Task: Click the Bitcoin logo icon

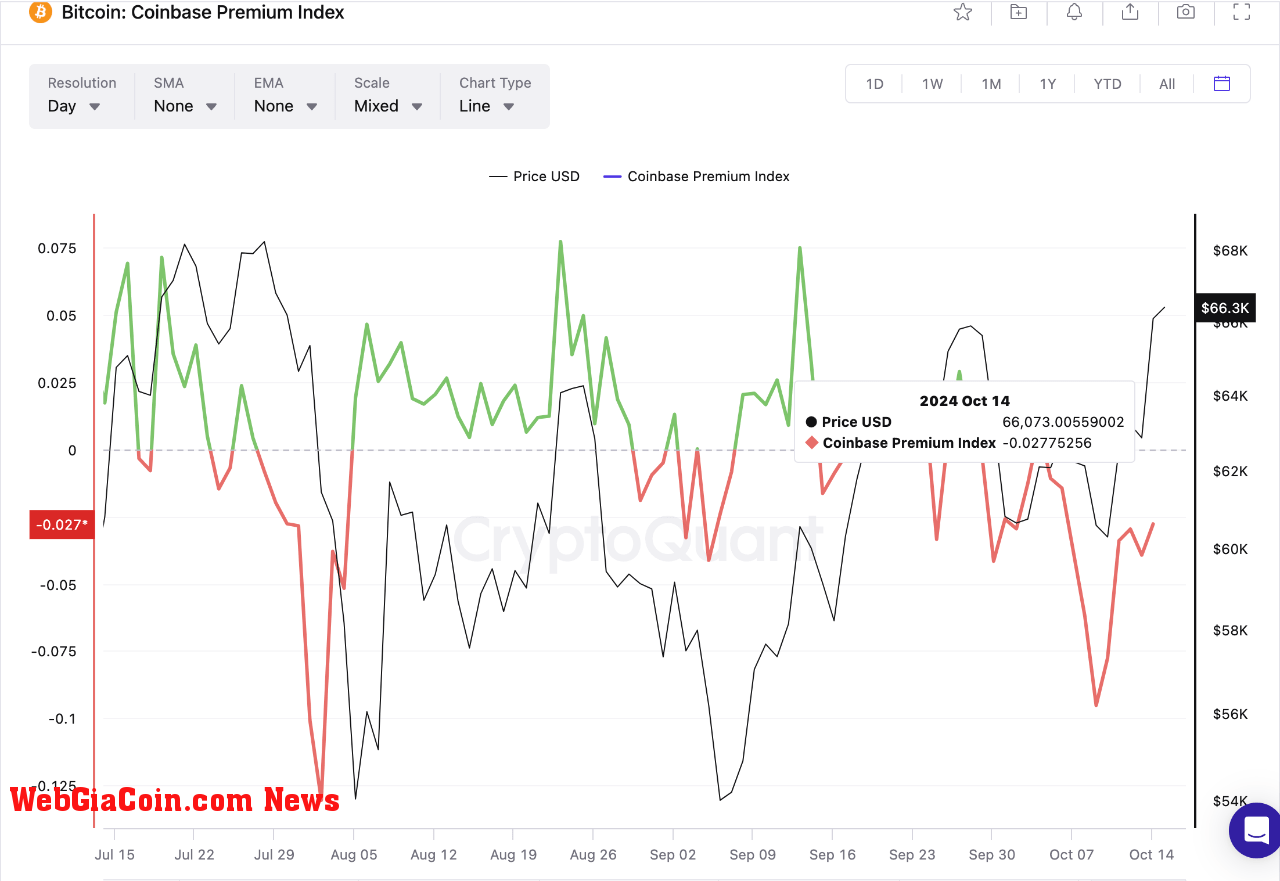Action: click(40, 13)
